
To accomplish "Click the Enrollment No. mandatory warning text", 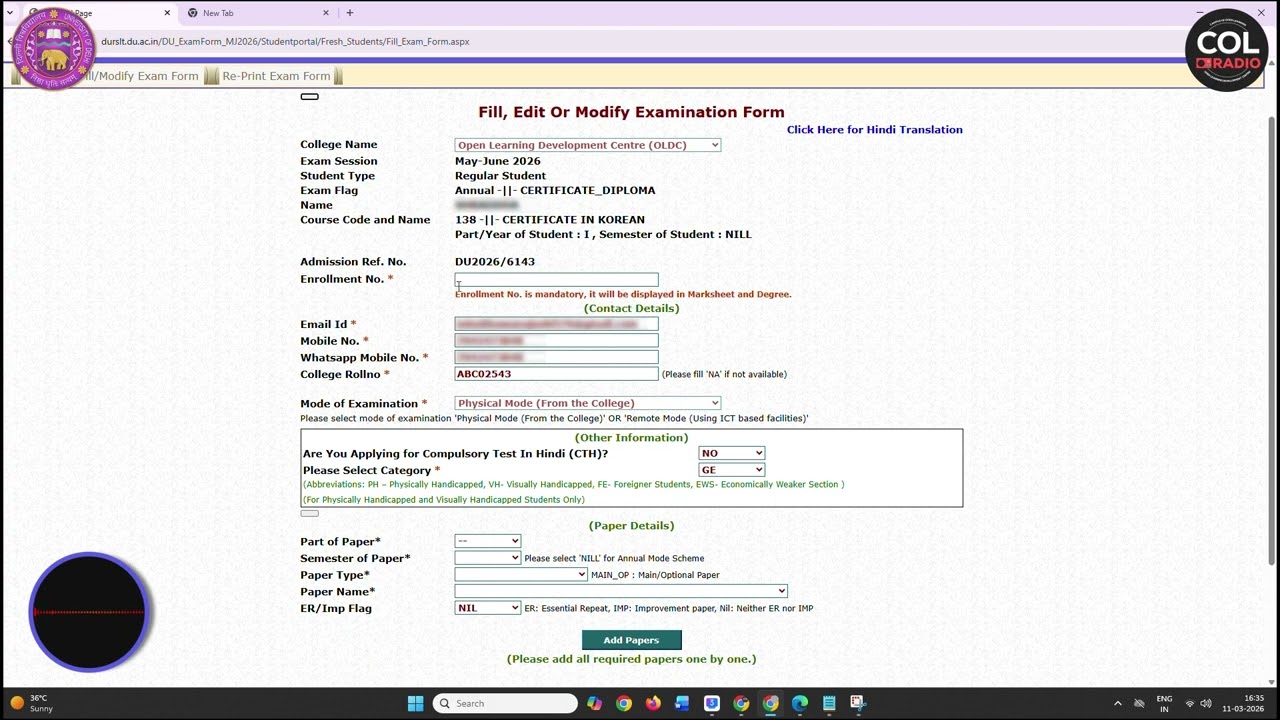I will coord(623,294).
